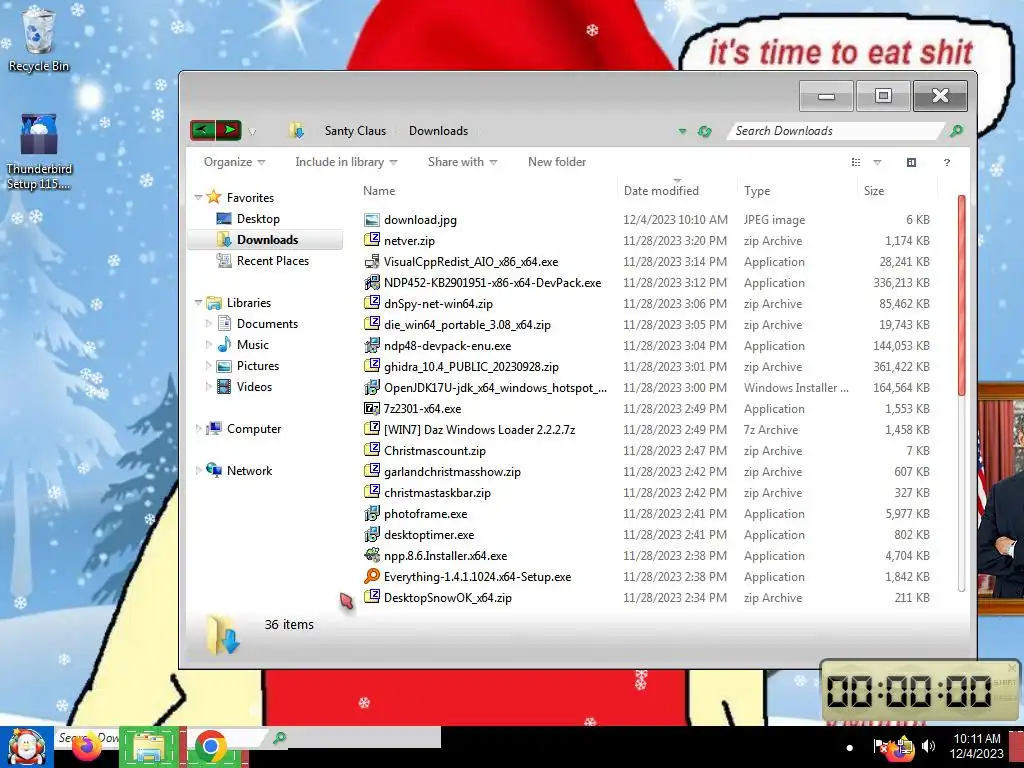This screenshot has width=1024, height=768.
Task: Click the Search Downloads field
Action: tap(836, 131)
